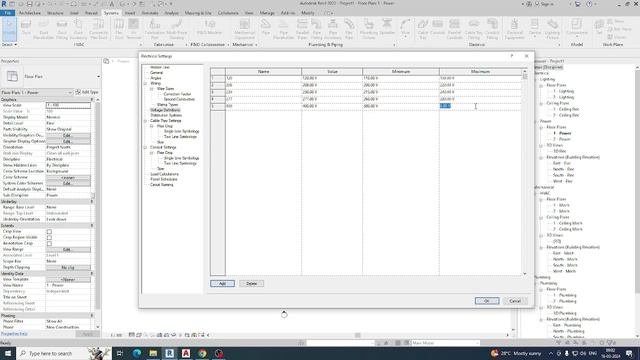
Task: Switch to the Annotate ribbon tab
Action: [x=150, y=13]
